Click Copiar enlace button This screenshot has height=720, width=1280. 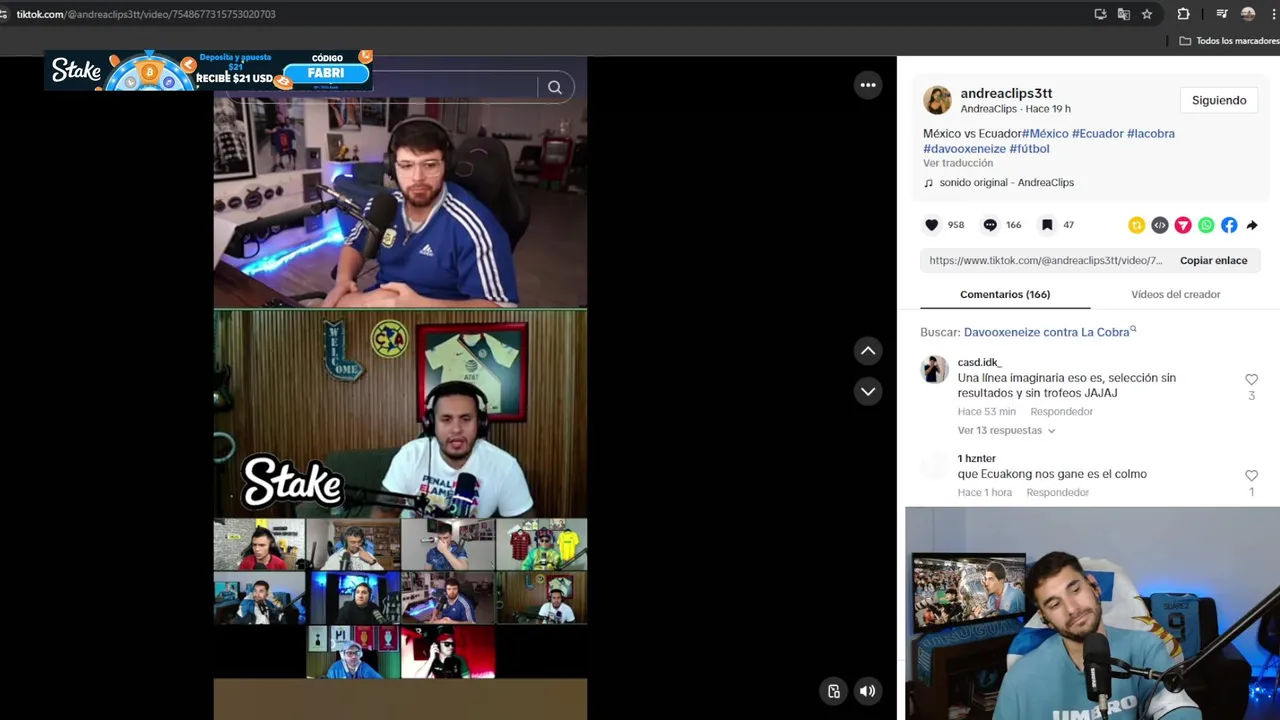(x=1213, y=260)
